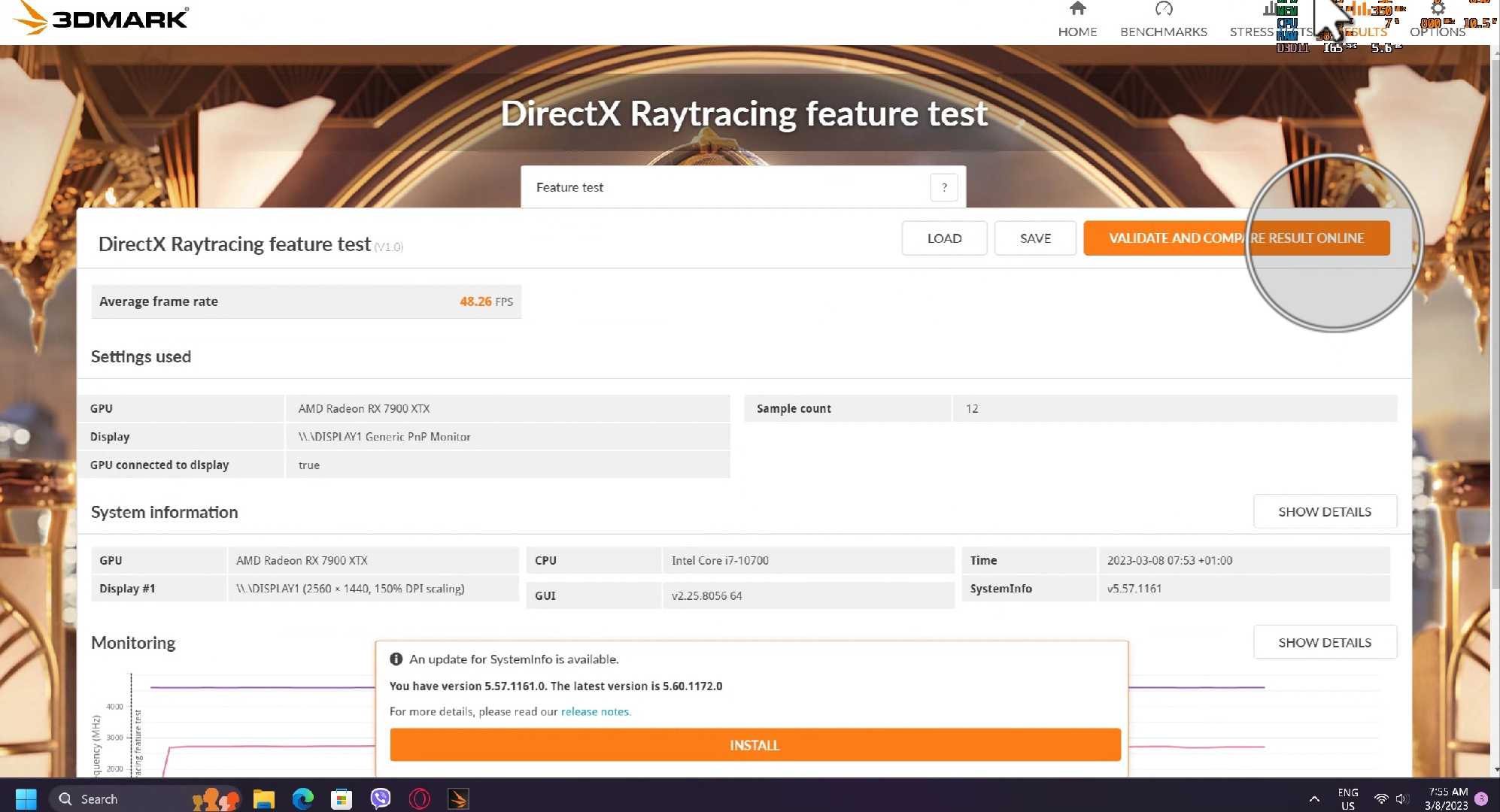Open Opera browser taskbar icon

(419, 798)
